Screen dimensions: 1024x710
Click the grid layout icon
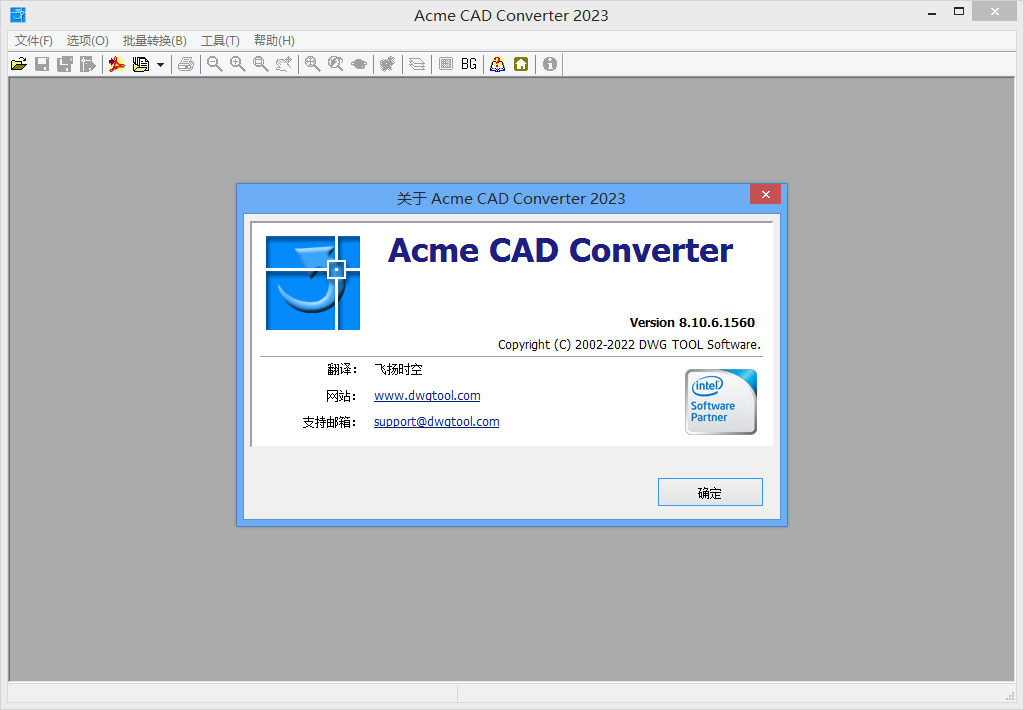[x=446, y=64]
